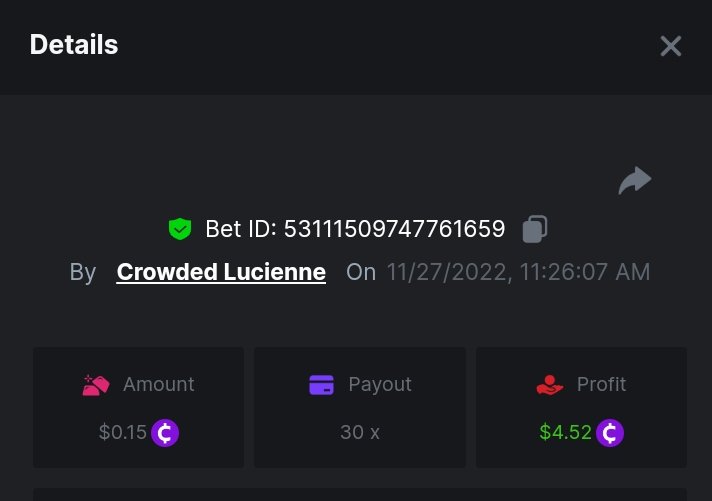Screen dimensions: 712x501
Task: Click the pink Amount icon
Action: (96, 385)
